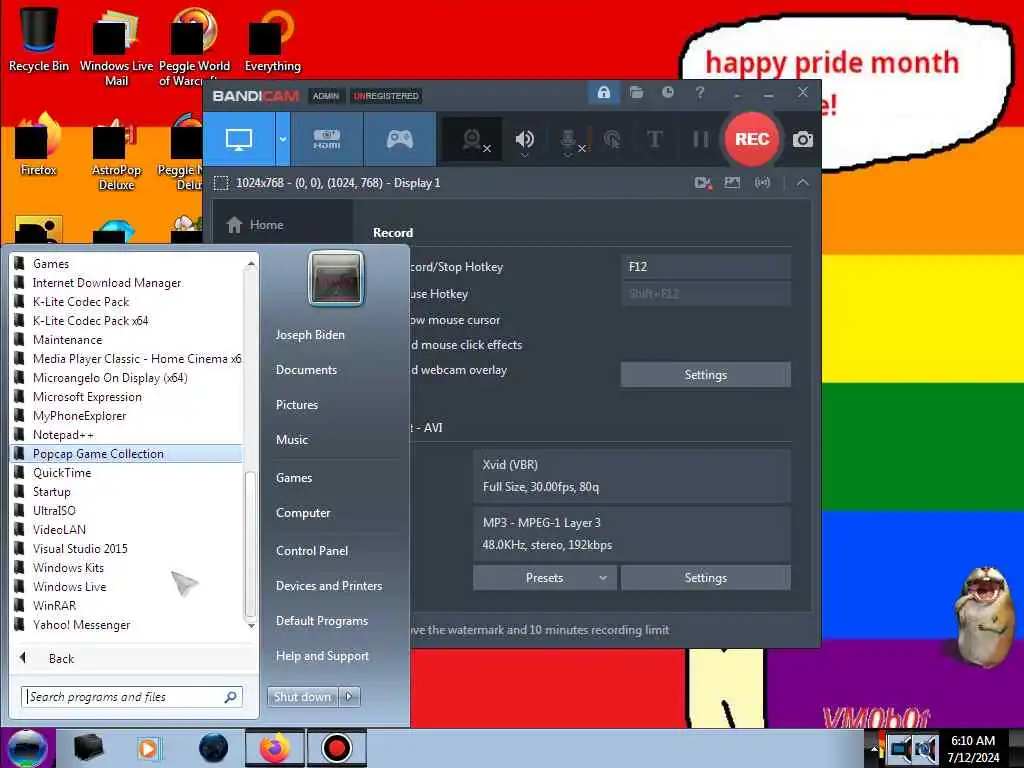The image size is (1024, 768).
Task: Open Pictures from Start menu
Action: pos(297,405)
